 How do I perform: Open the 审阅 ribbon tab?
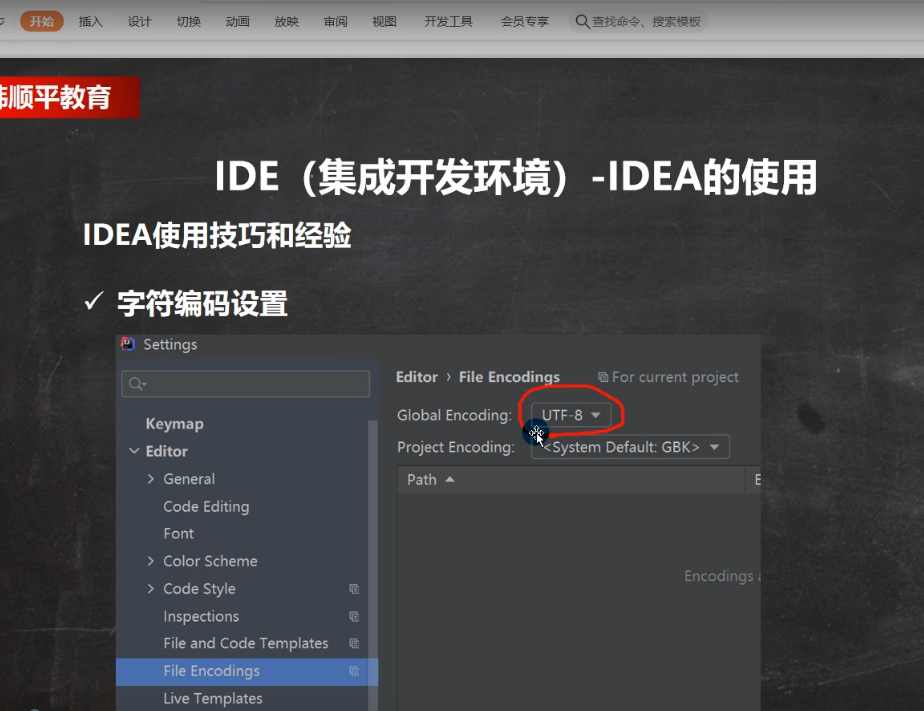pos(335,22)
